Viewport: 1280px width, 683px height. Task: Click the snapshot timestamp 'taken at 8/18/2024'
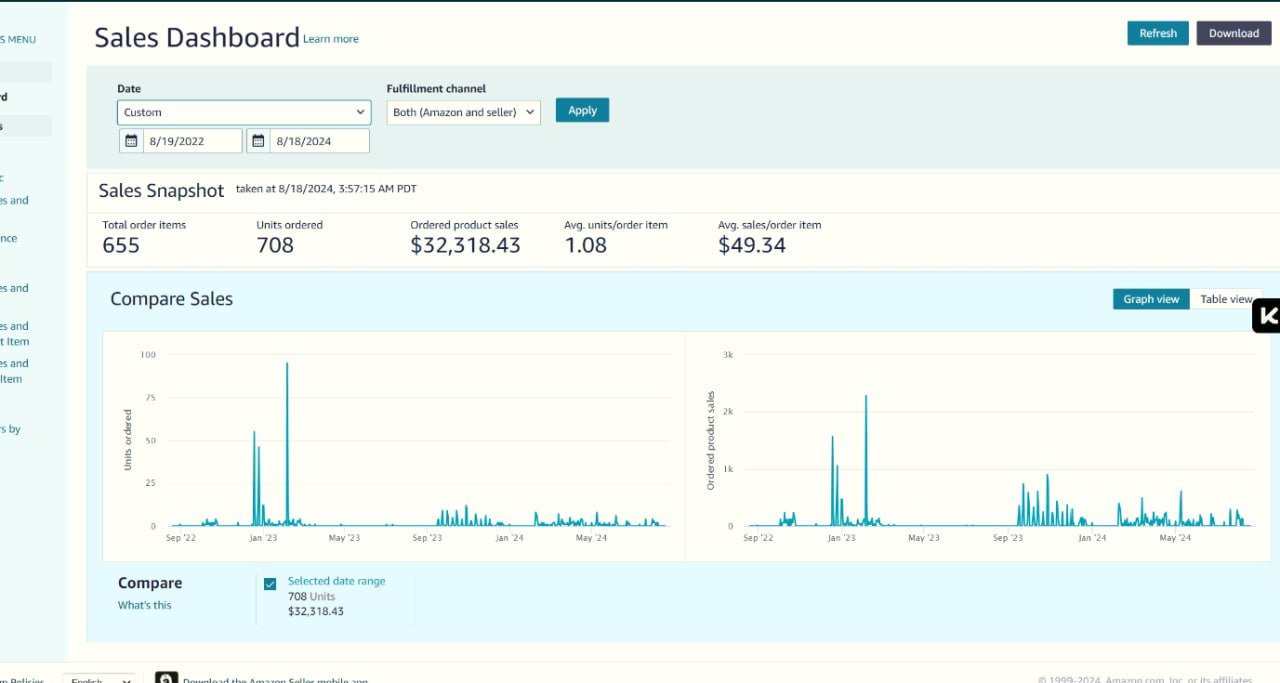[x=326, y=188]
